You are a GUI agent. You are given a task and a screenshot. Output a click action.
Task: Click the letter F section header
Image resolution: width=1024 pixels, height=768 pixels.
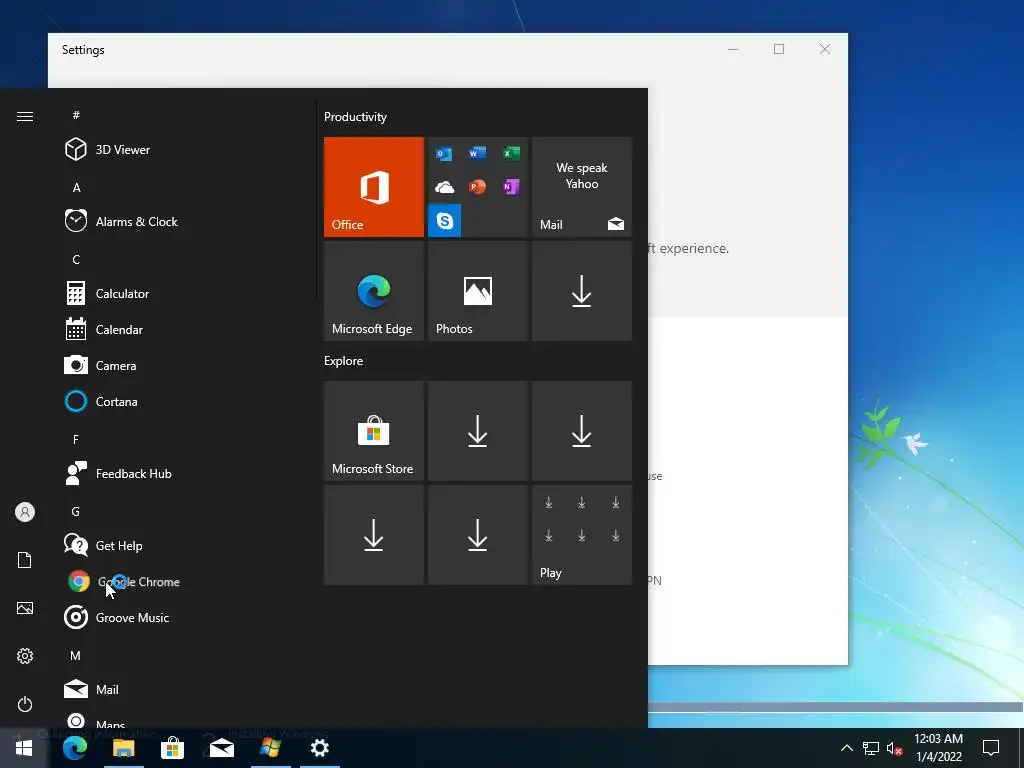click(x=76, y=440)
